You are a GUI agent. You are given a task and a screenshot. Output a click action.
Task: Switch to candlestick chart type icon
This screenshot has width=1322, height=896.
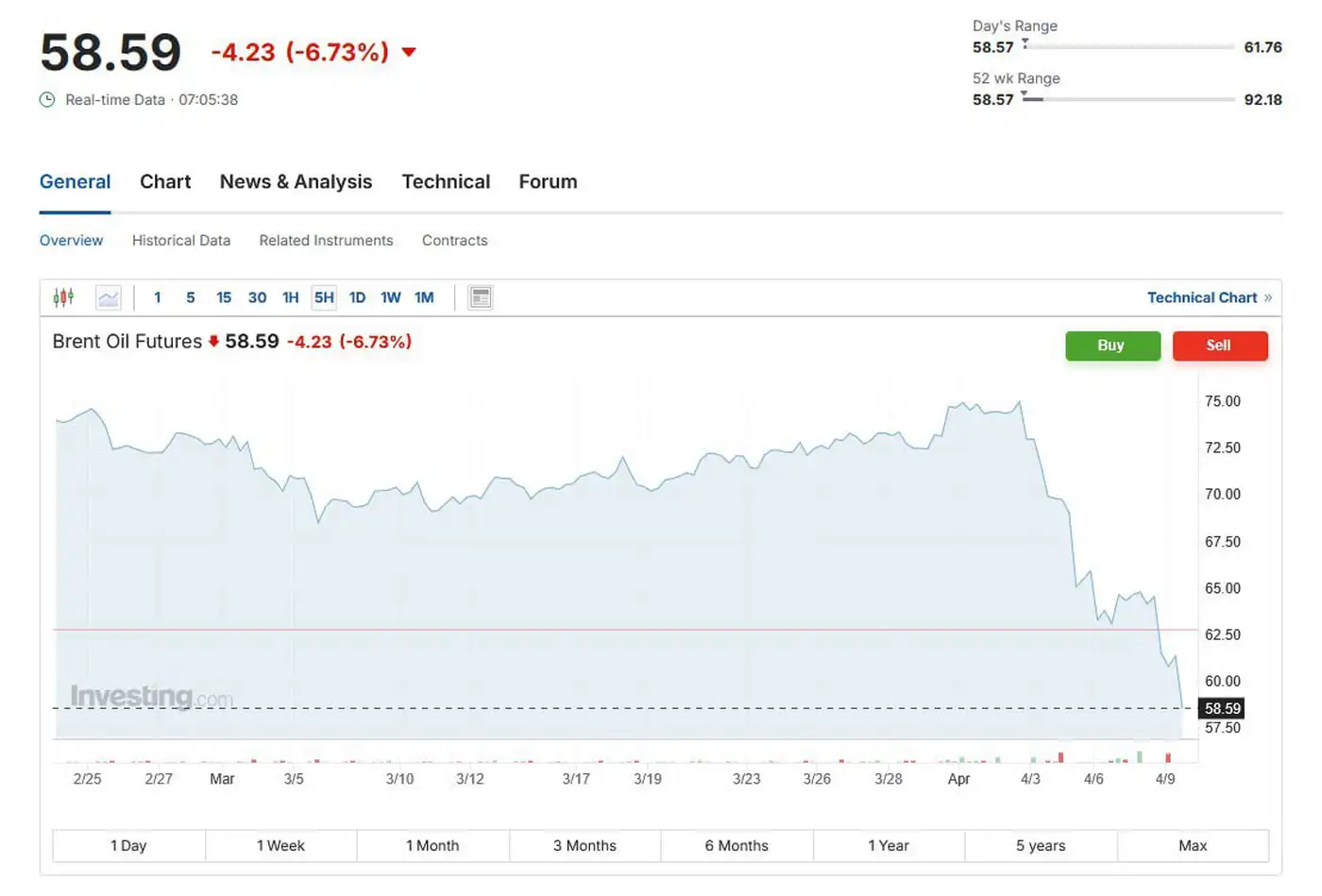coord(63,298)
